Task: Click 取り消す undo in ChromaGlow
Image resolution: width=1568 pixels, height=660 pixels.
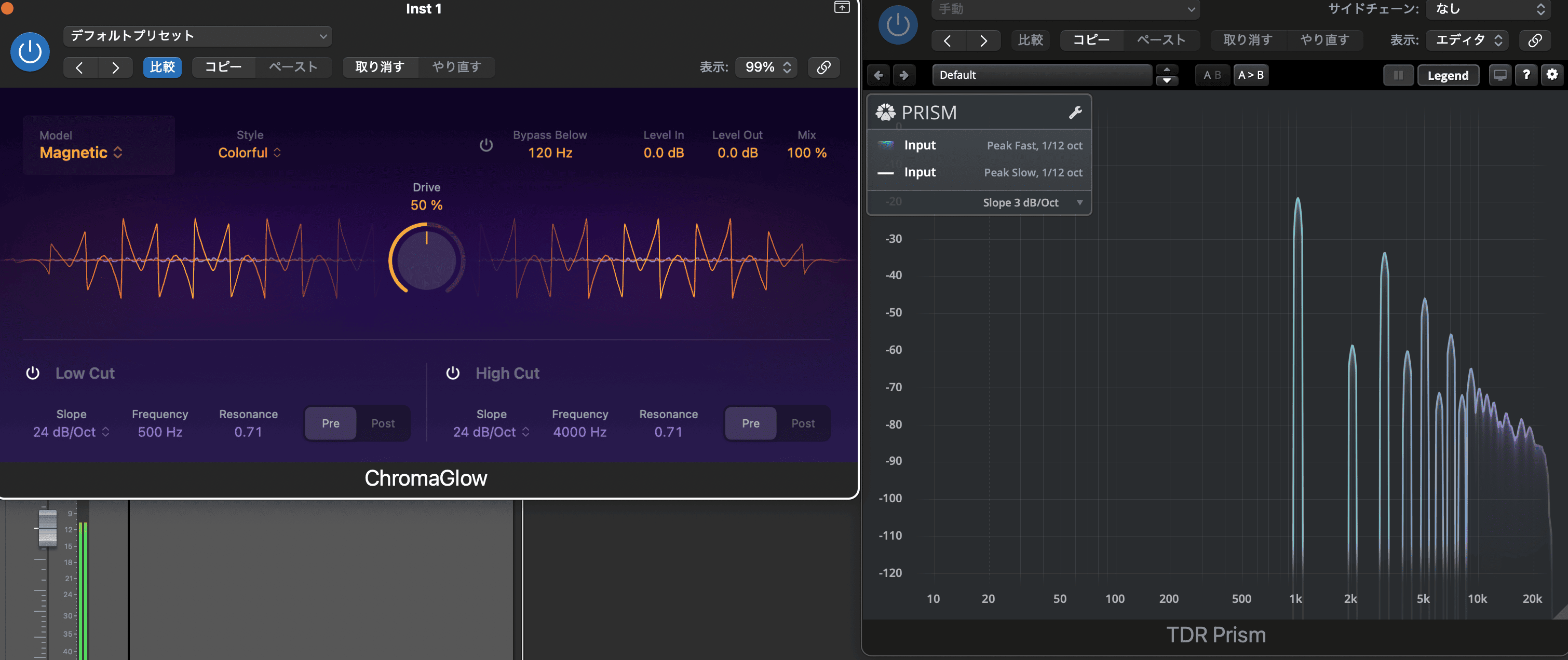Action: (x=380, y=67)
